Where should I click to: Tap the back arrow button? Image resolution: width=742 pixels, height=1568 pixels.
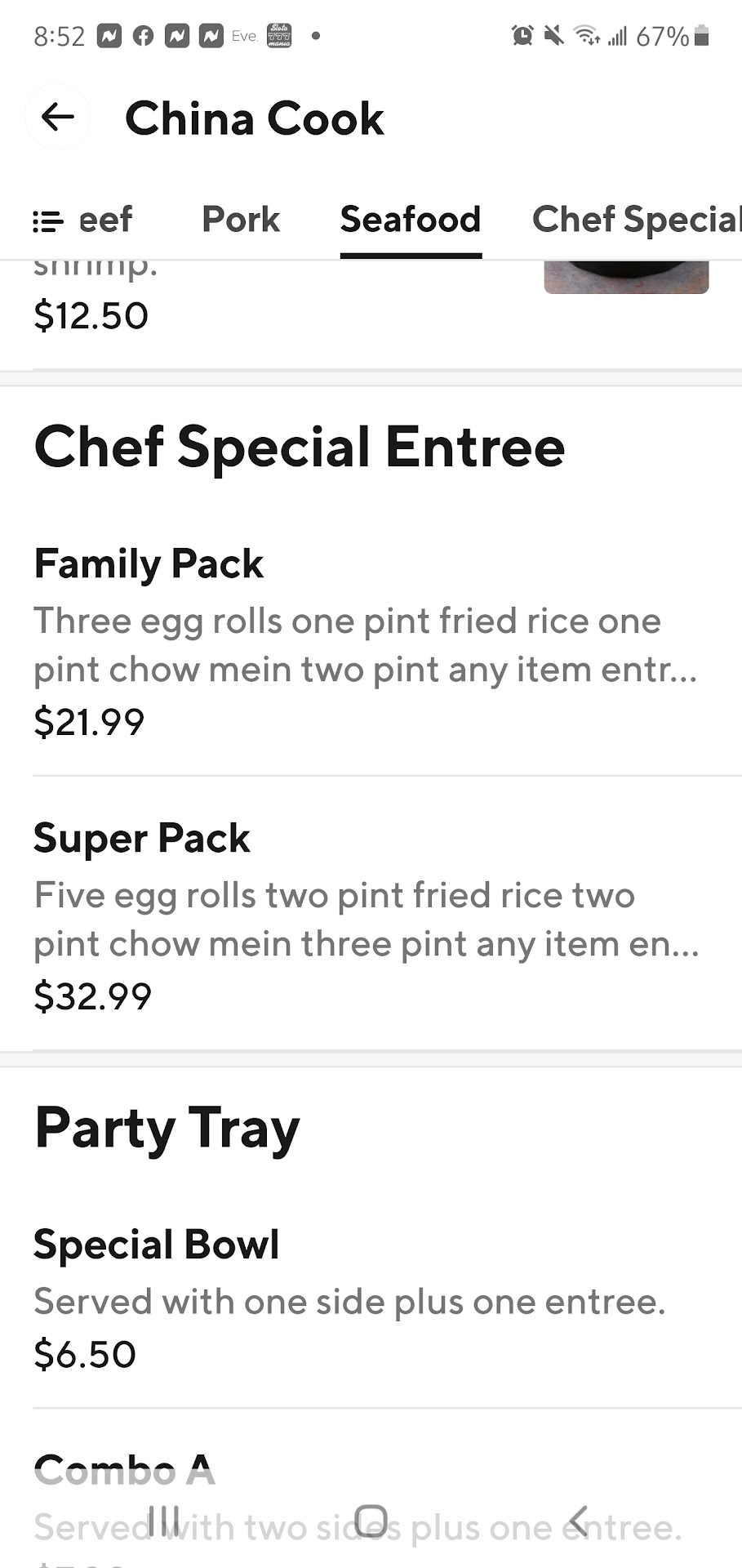point(57,118)
